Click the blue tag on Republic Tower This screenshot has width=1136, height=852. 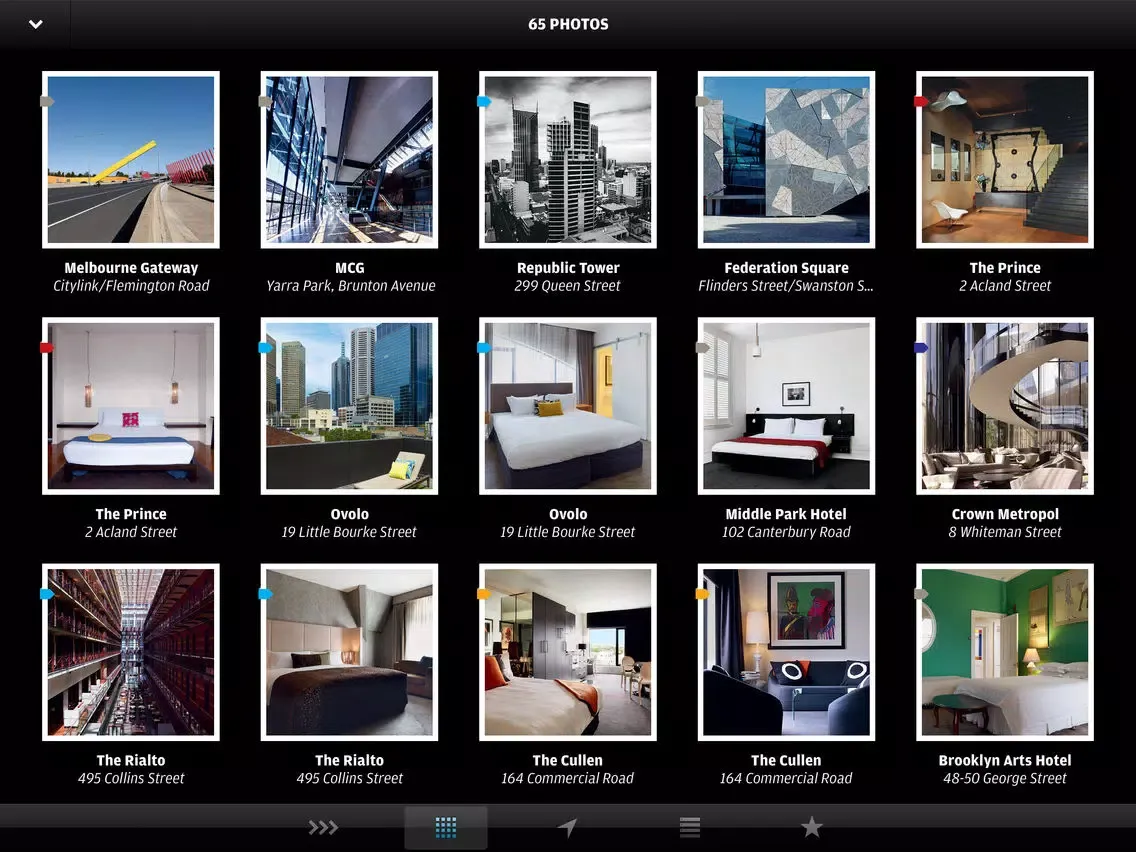click(x=484, y=101)
